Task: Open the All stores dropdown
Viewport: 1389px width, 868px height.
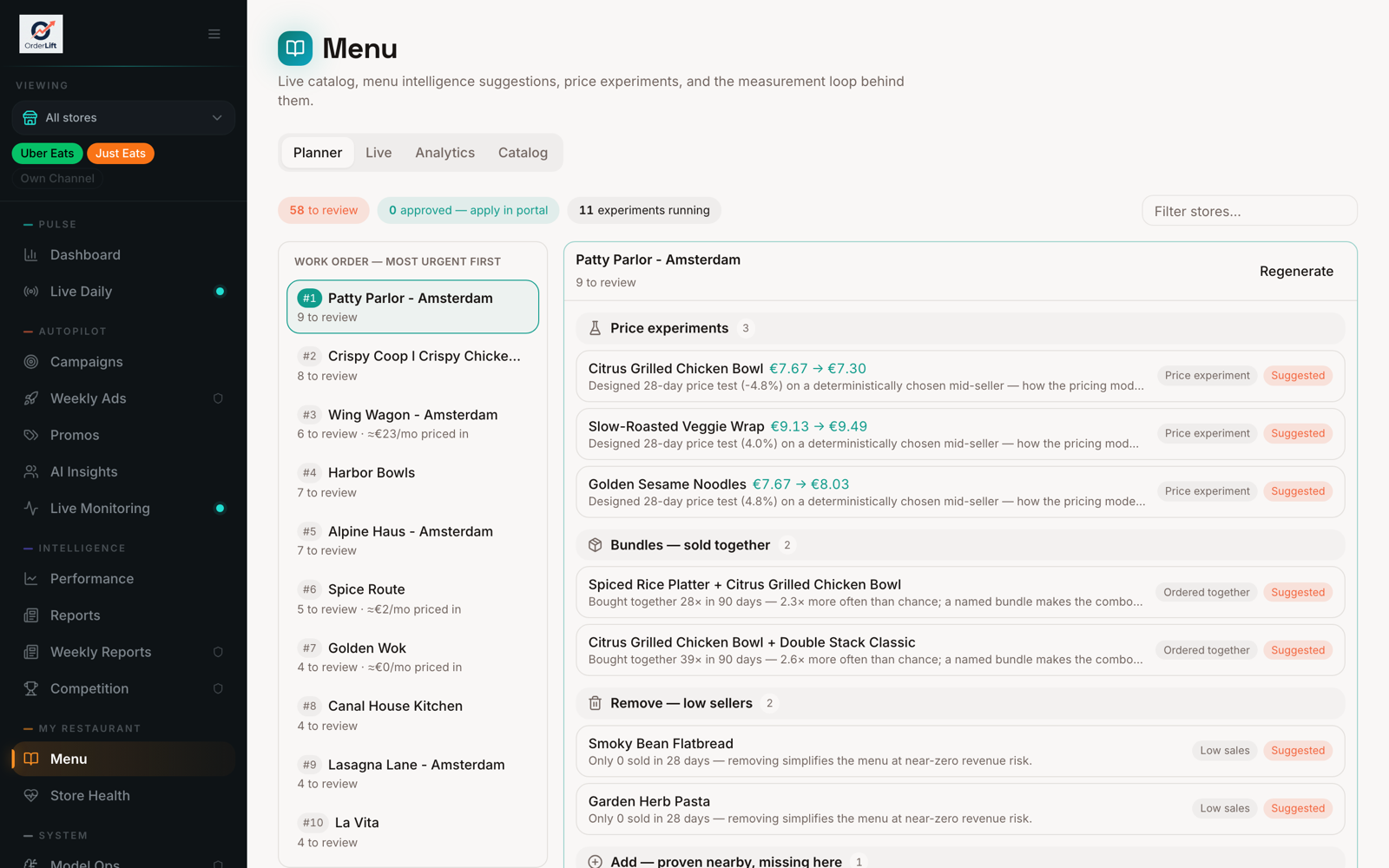Action: pyautogui.click(x=123, y=118)
